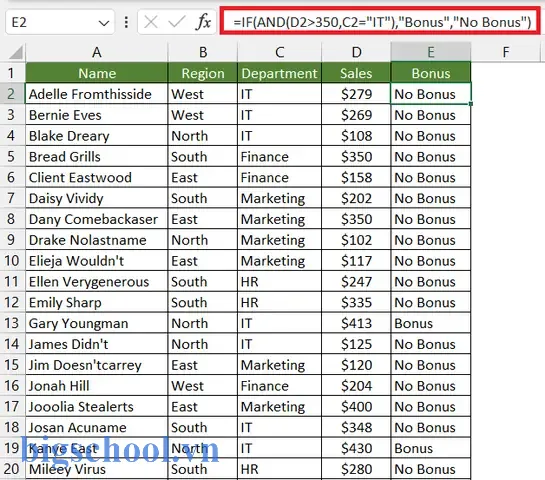Click the $158 sales cell
Viewport: 545px width, 480px height.
point(356,177)
